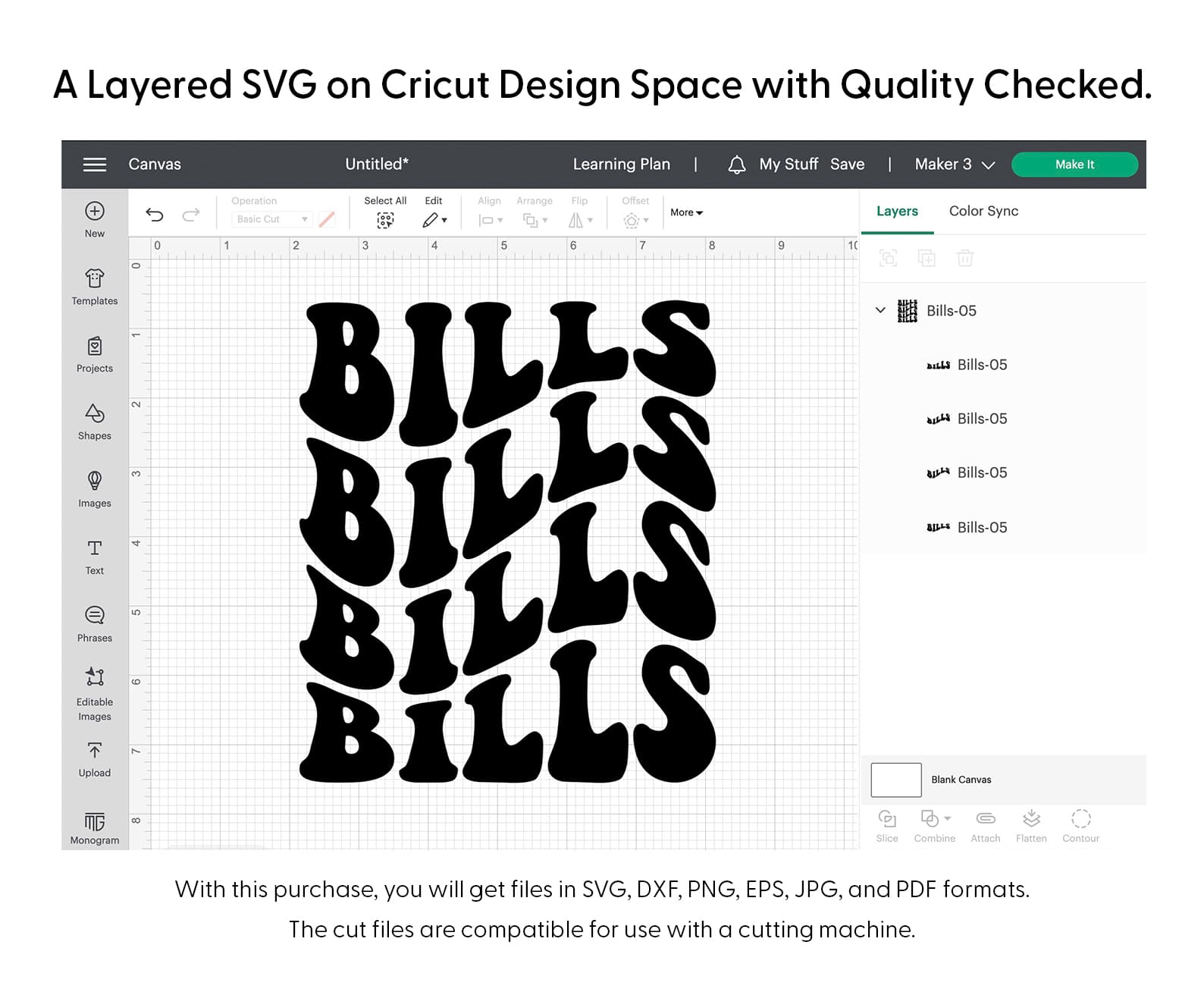Open the notifications bell
1204x992 pixels.
(736, 165)
